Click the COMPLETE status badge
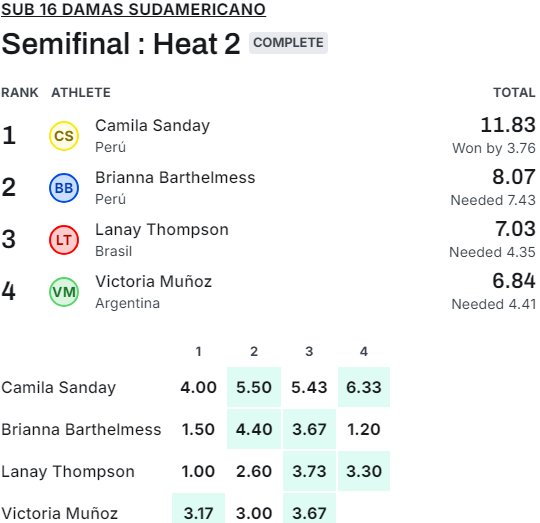The width and height of the screenshot is (540, 523). [x=288, y=43]
